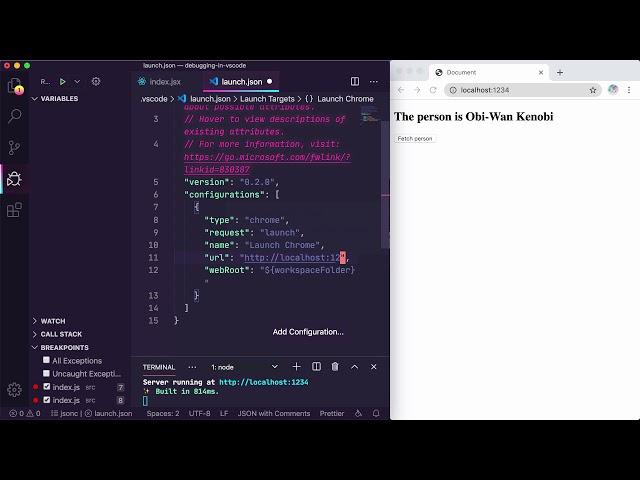640x480 pixels.
Task: Click the notifications bell in status bar
Action: click(376, 413)
